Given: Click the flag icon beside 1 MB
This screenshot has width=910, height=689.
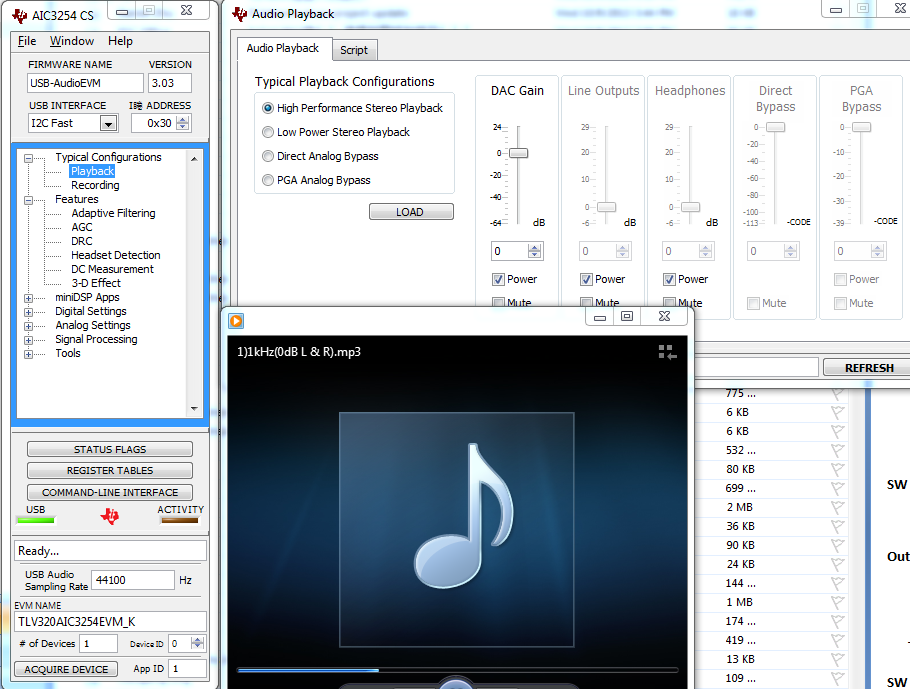Looking at the screenshot, I should click(837, 603).
